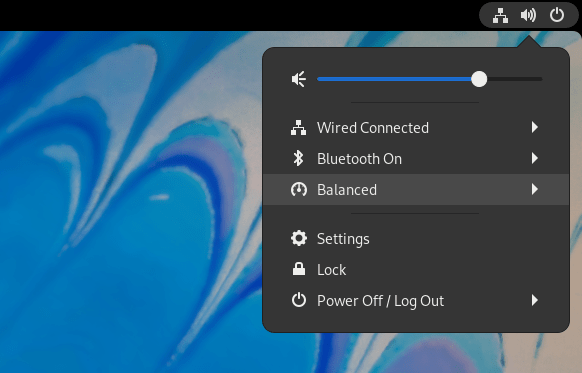Open the Bluetooth On menu item
Viewport: 582px width, 373px height.
click(416, 158)
